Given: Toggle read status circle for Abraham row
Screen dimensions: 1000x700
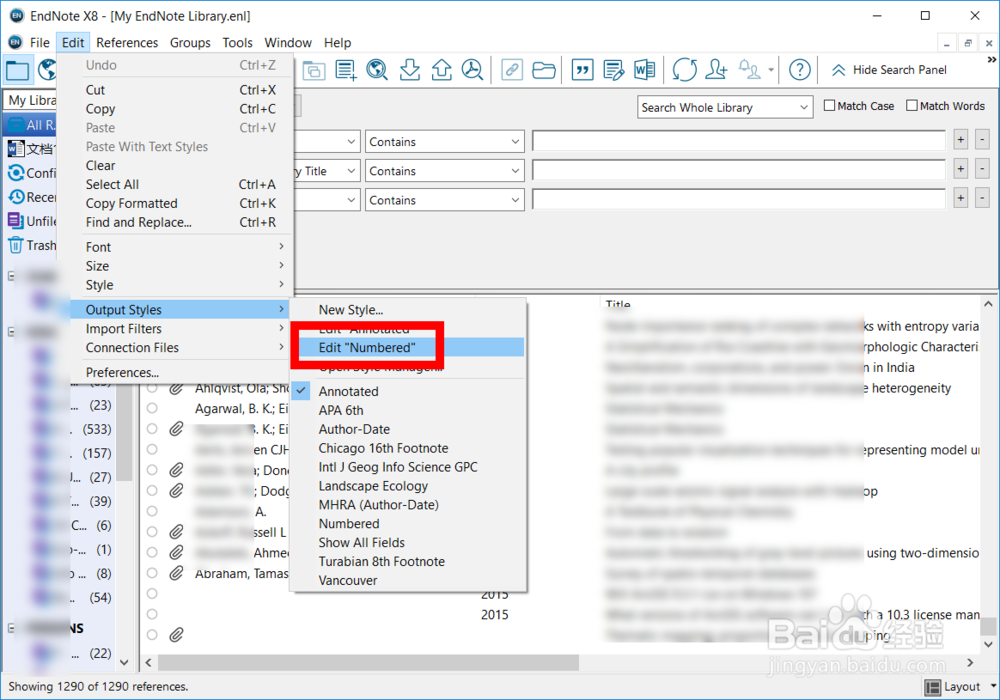Looking at the screenshot, I should 152,573.
